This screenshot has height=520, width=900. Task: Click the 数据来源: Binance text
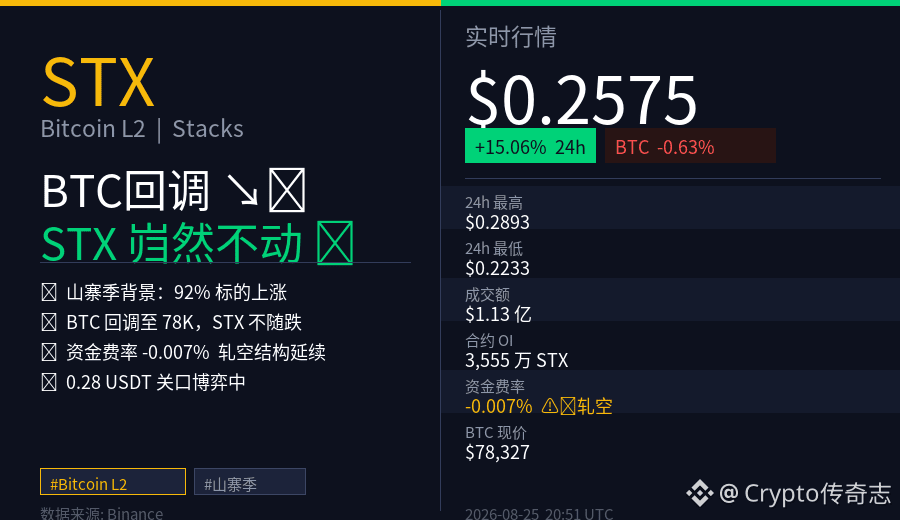click(102, 513)
